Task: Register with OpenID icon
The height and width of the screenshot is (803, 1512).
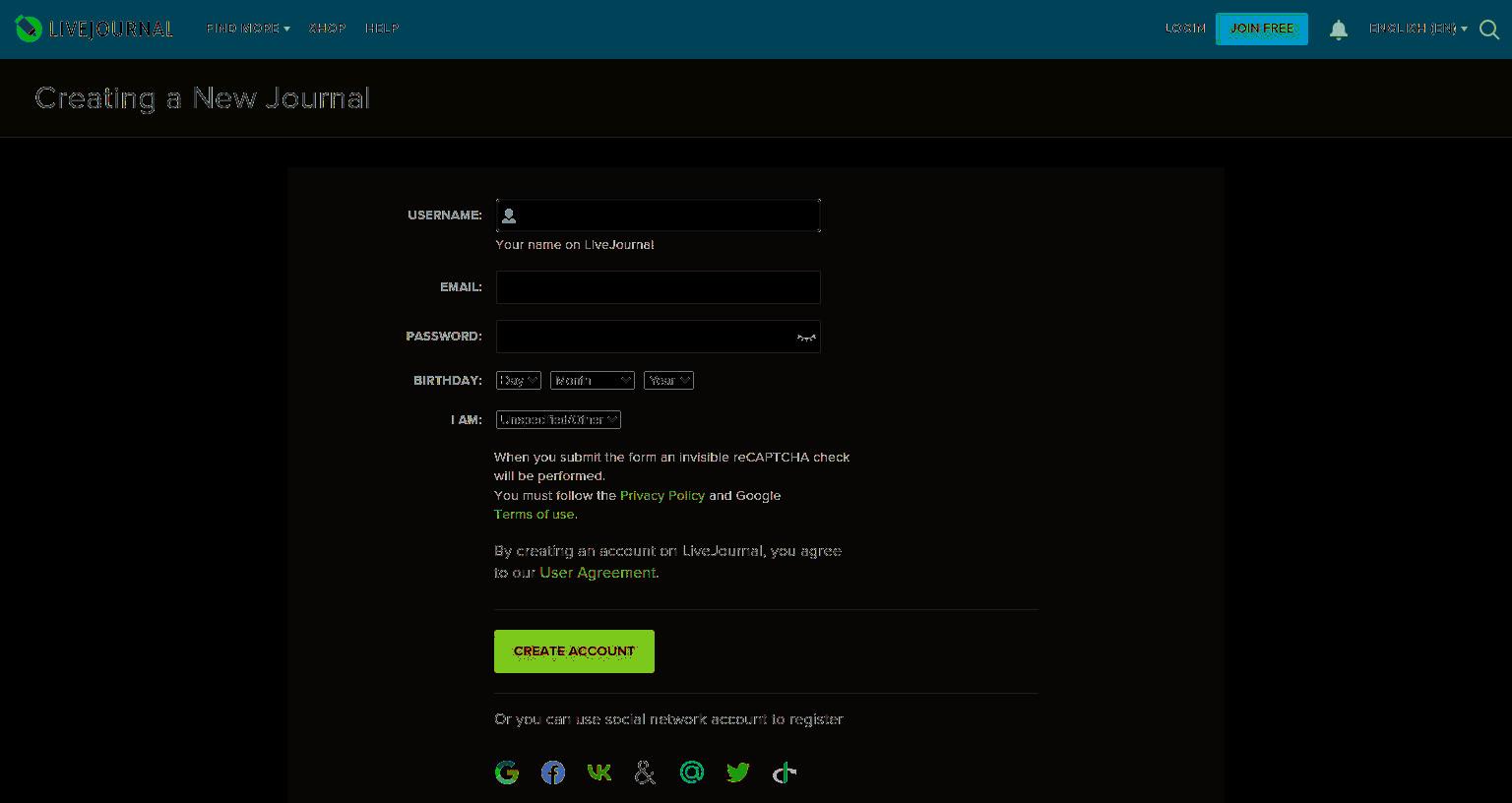Action: (x=785, y=772)
